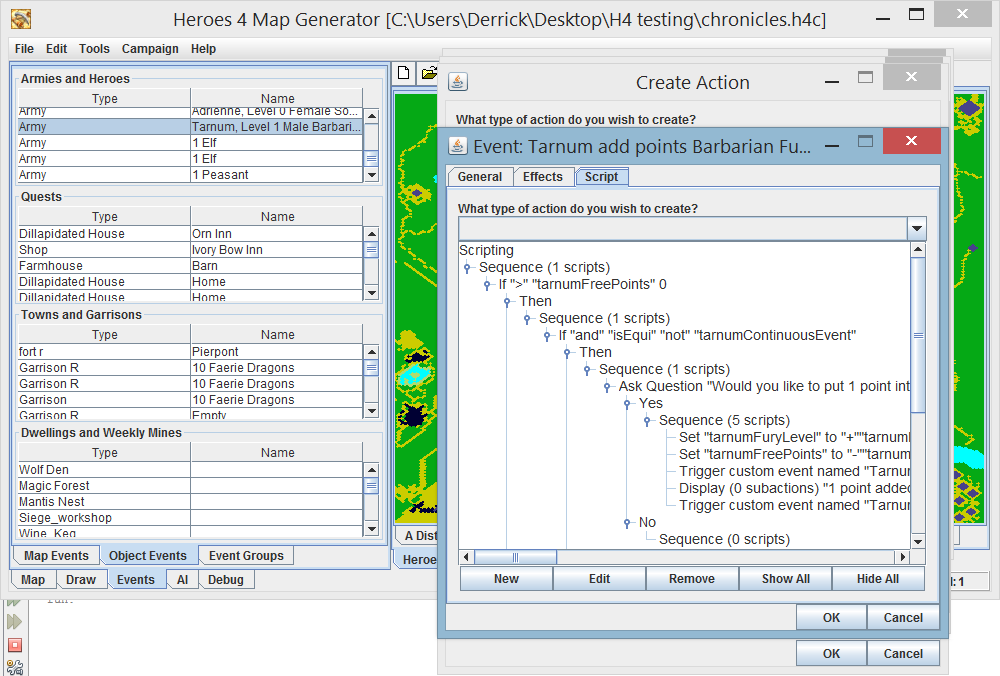
Task: Click the script tree vertical scrollbar thumb
Action: coord(918,335)
